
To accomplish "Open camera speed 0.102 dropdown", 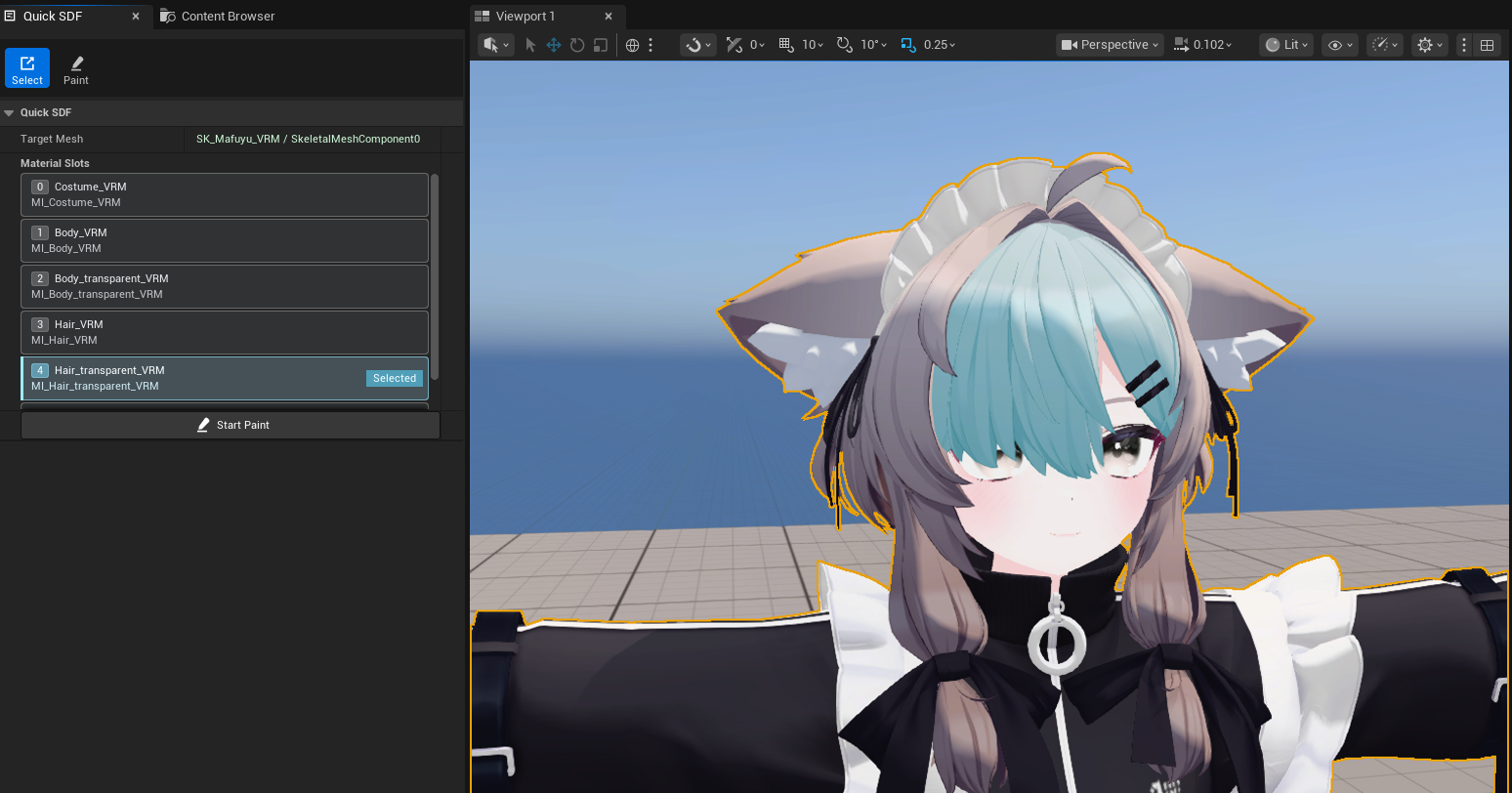I will [1203, 45].
